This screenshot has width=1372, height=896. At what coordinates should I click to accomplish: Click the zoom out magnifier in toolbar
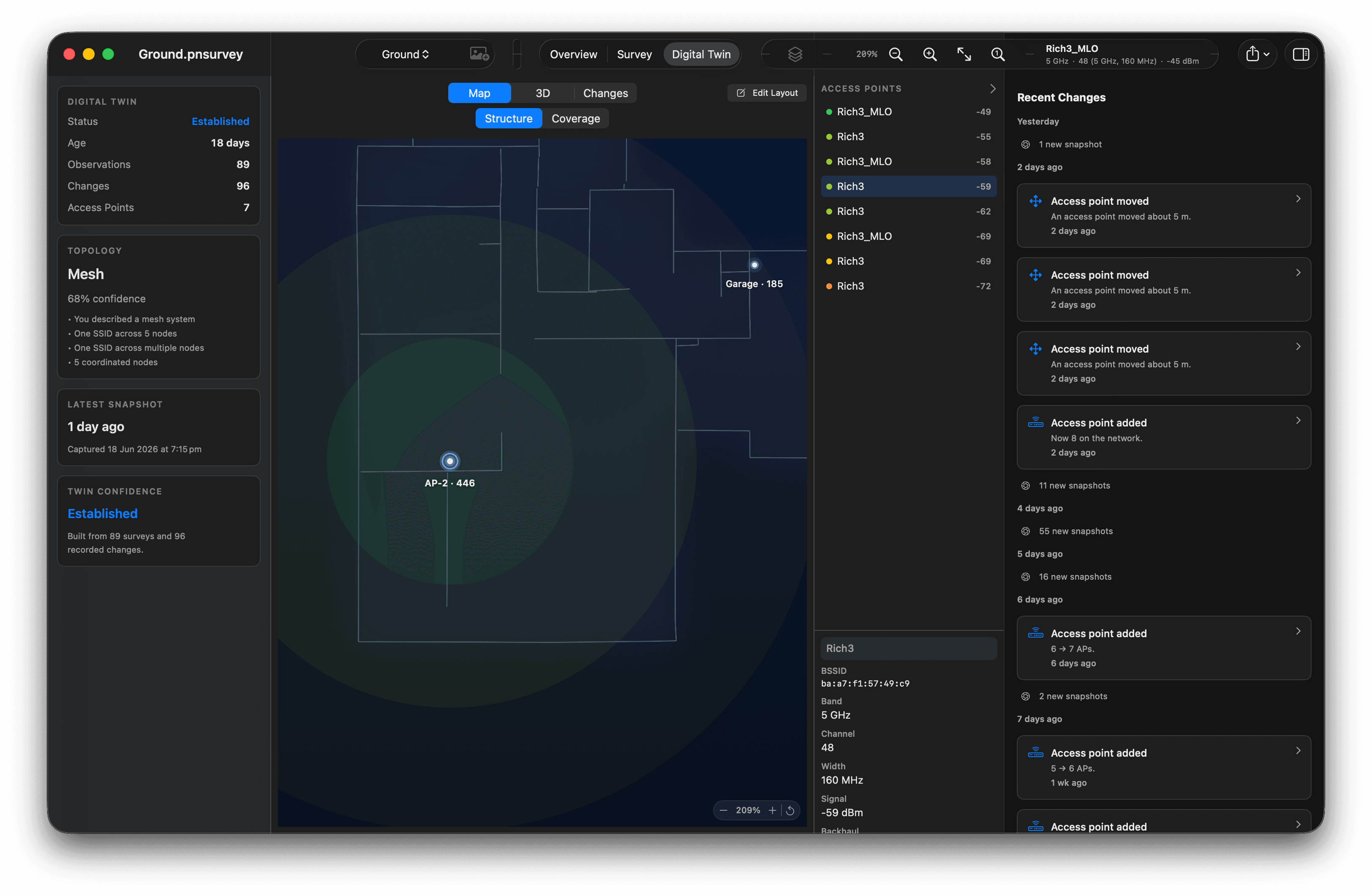click(x=896, y=54)
